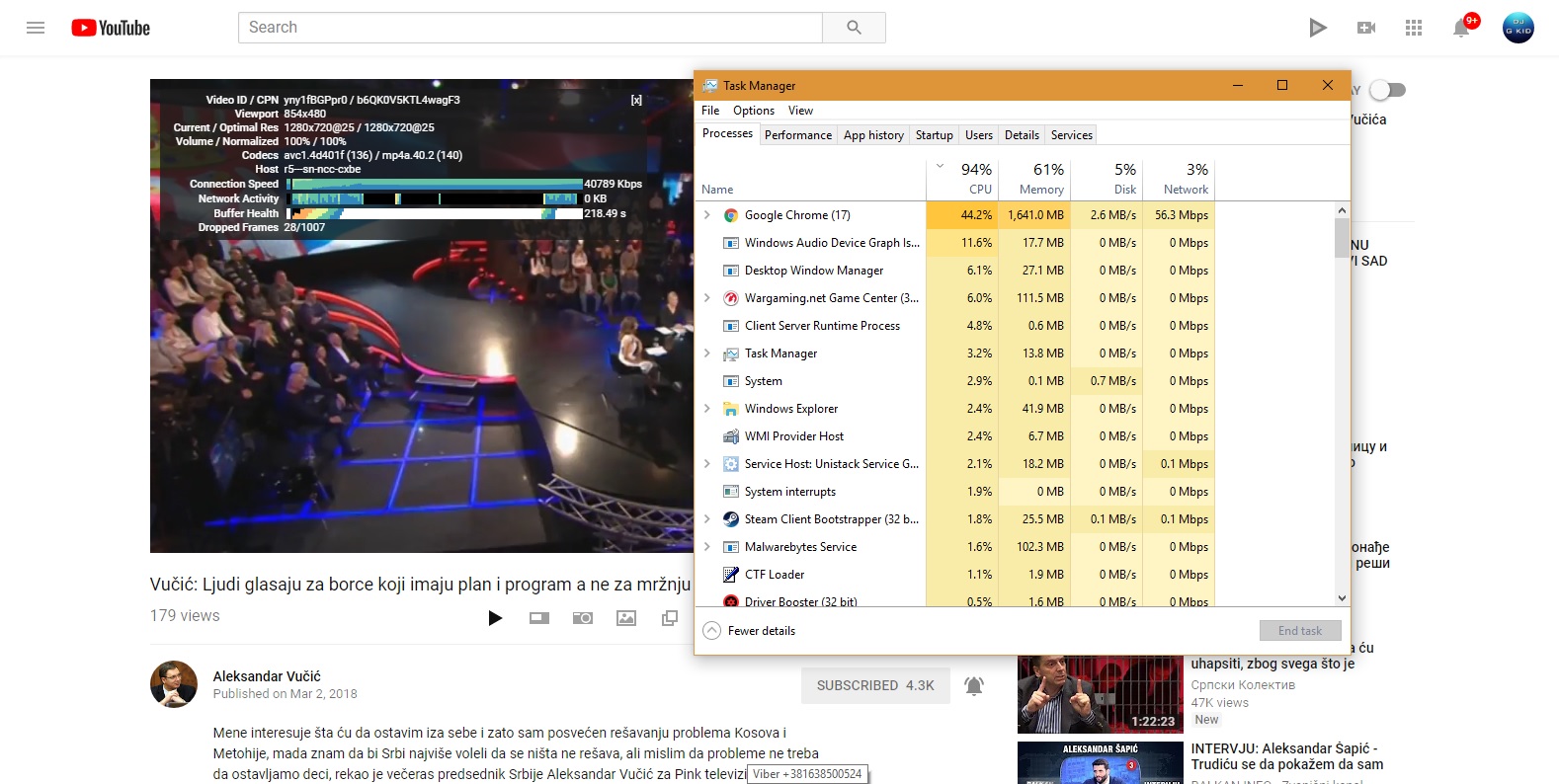The width and height of the screenshot is (1559, 784).
Task: Open INTERVJU: Aleksandar Šapić video title
Action: 1287,756
